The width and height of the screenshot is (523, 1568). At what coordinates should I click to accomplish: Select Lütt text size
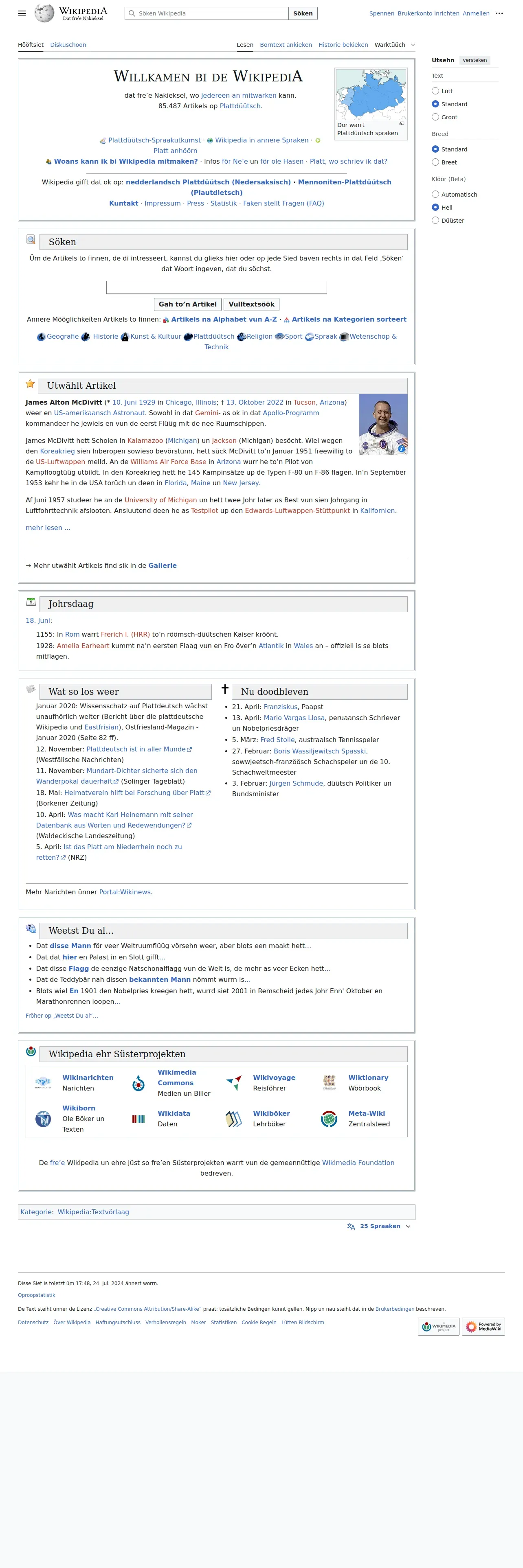click(435, 91)
